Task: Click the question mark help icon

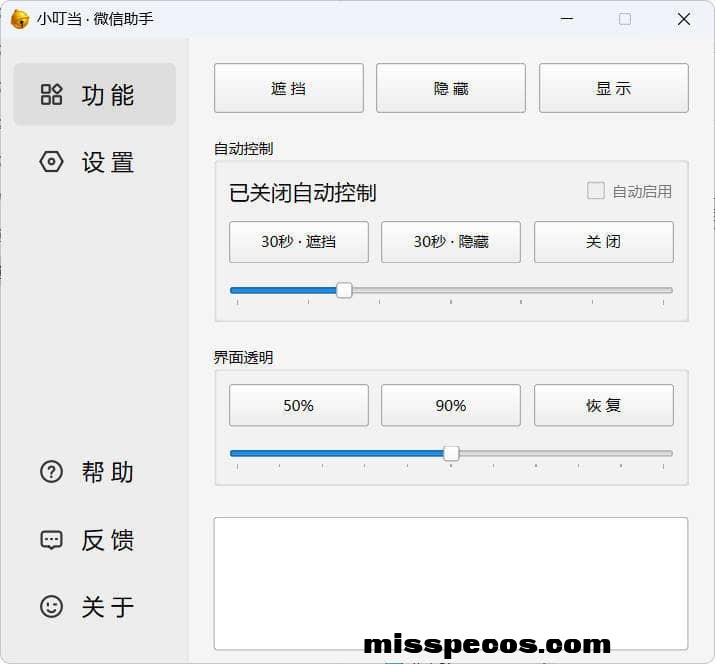Action: [51, 472]
